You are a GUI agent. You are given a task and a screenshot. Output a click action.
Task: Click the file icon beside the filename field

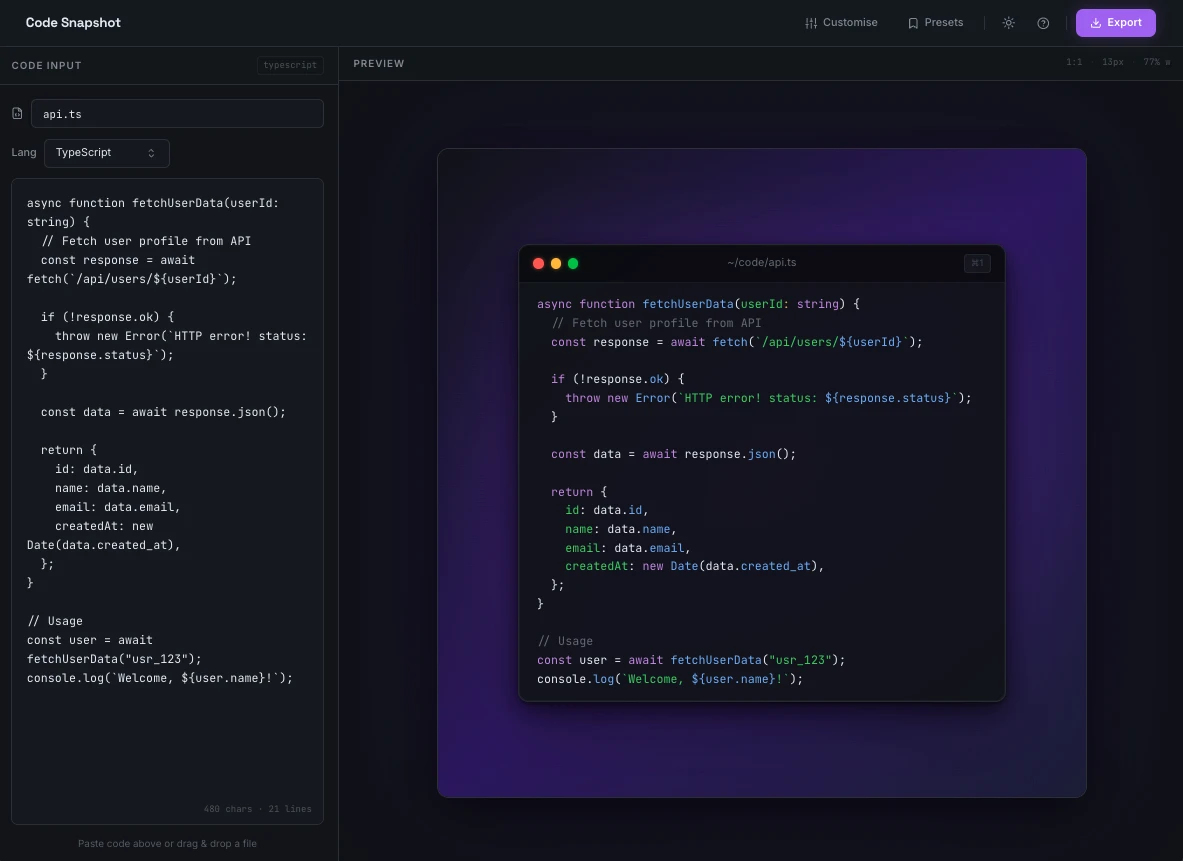tap(17, 113)
